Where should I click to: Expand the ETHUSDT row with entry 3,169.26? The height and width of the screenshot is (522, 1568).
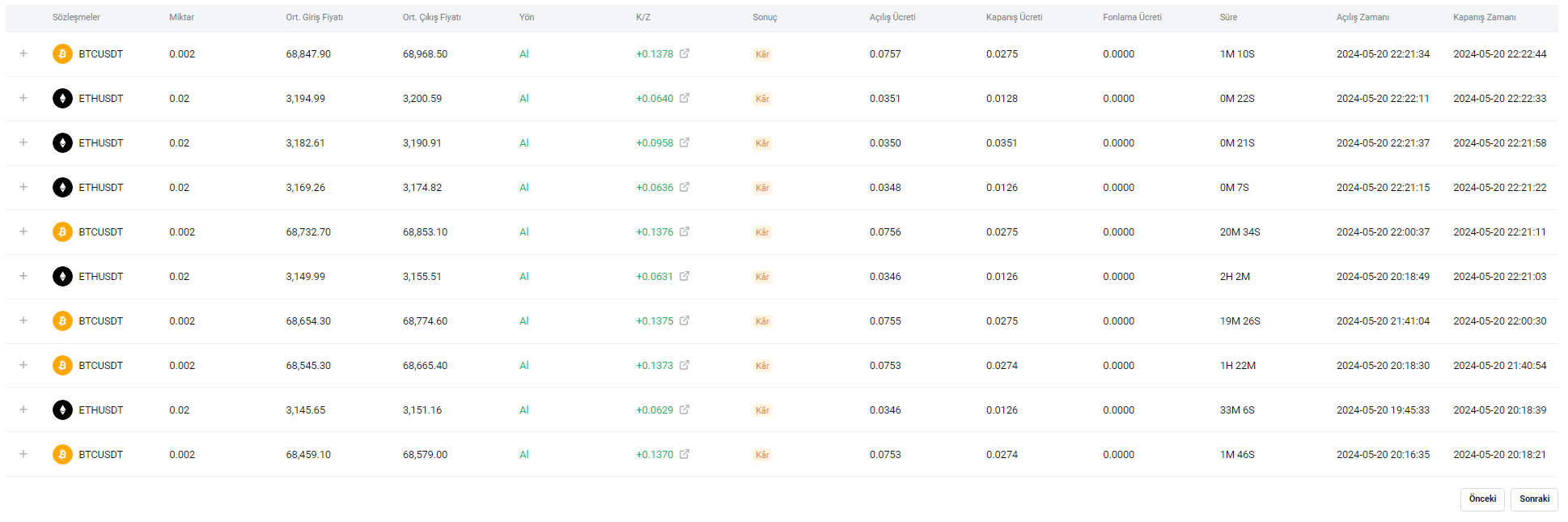point(23,187)
